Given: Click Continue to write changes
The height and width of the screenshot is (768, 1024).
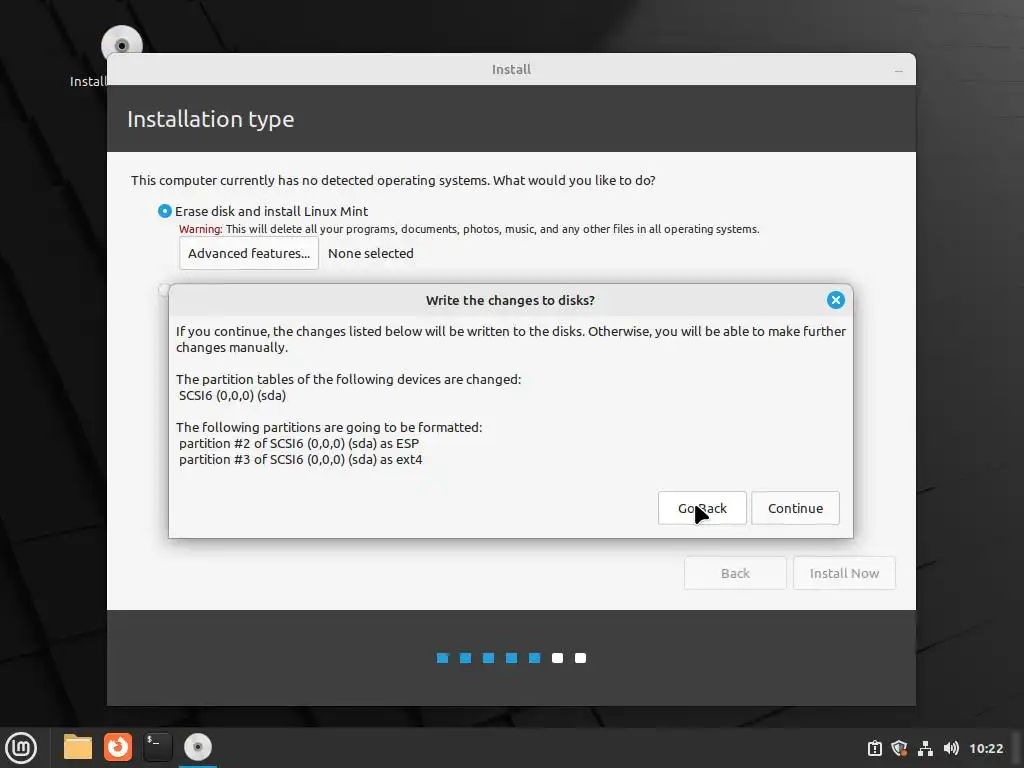Looking at the screenshot, I should click(x=795, y=508).
